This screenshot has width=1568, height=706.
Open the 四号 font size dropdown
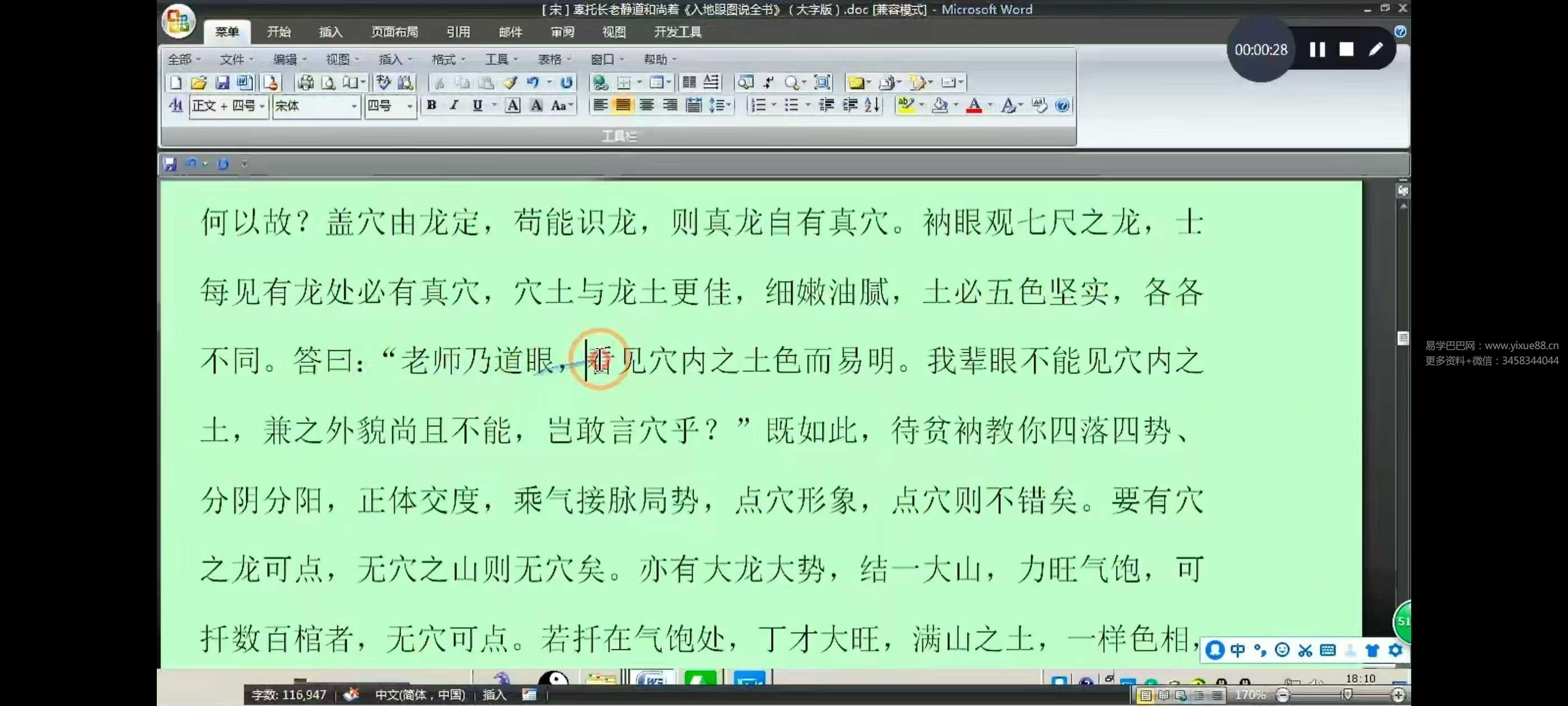[410, 106]
